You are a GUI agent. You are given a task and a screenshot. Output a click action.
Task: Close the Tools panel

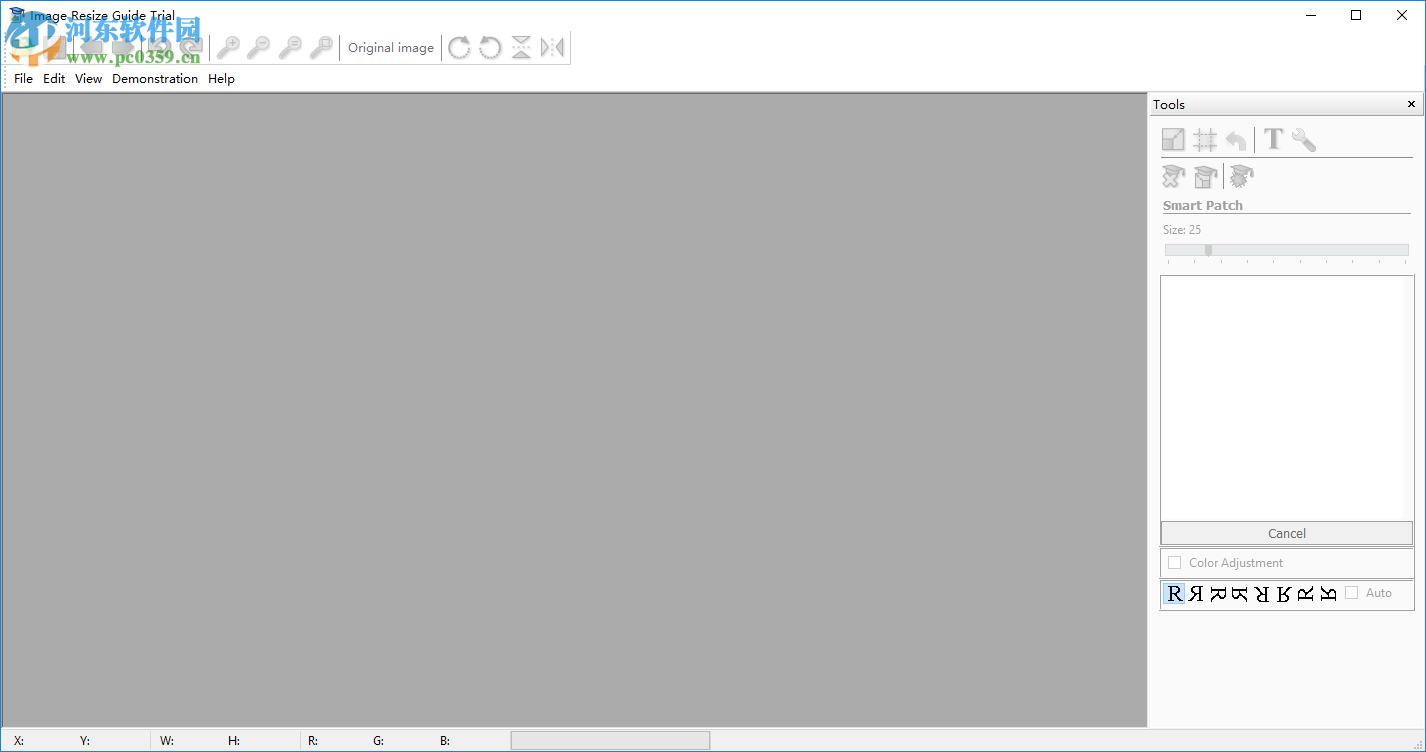[x=1410, y=103]
